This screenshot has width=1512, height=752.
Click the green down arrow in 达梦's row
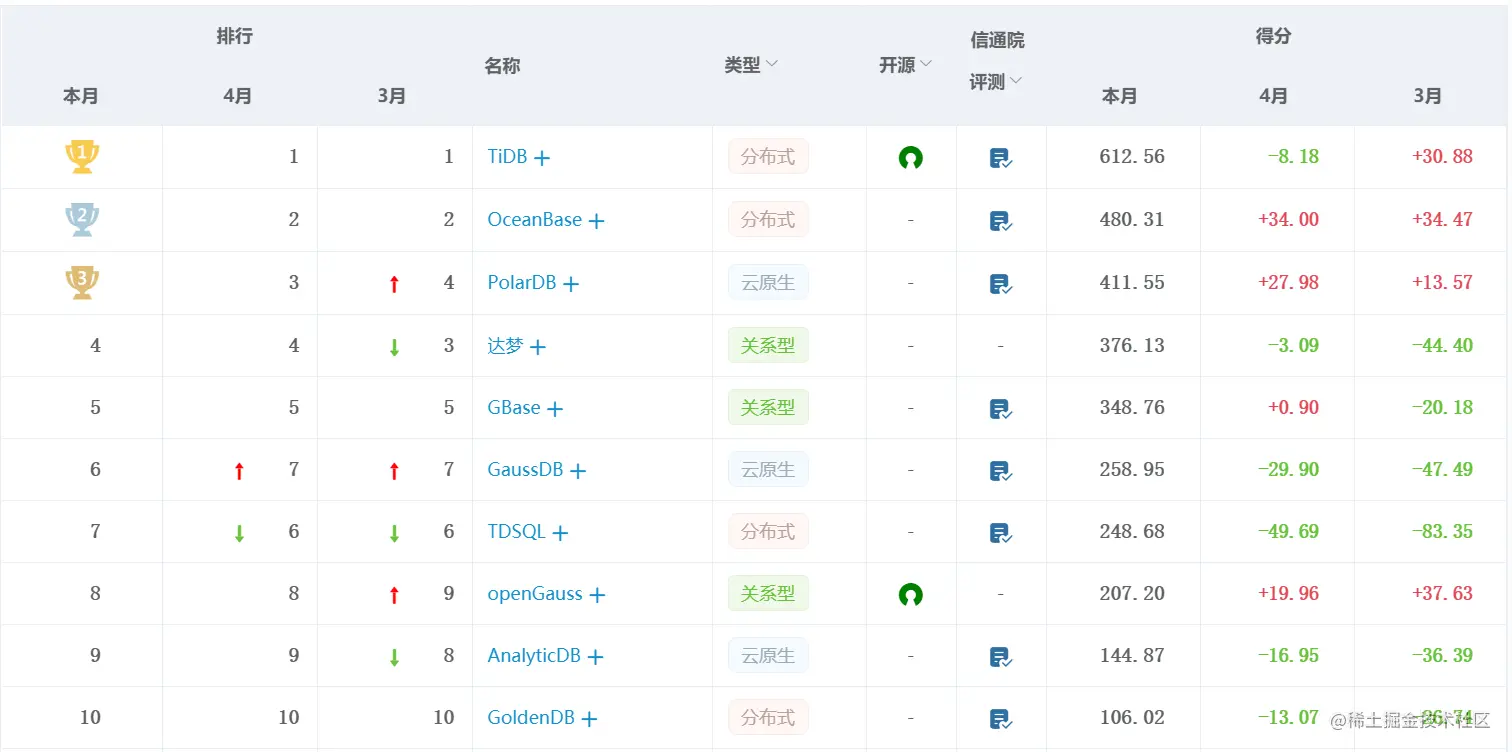pyautogui.click(x=394, y=347)
